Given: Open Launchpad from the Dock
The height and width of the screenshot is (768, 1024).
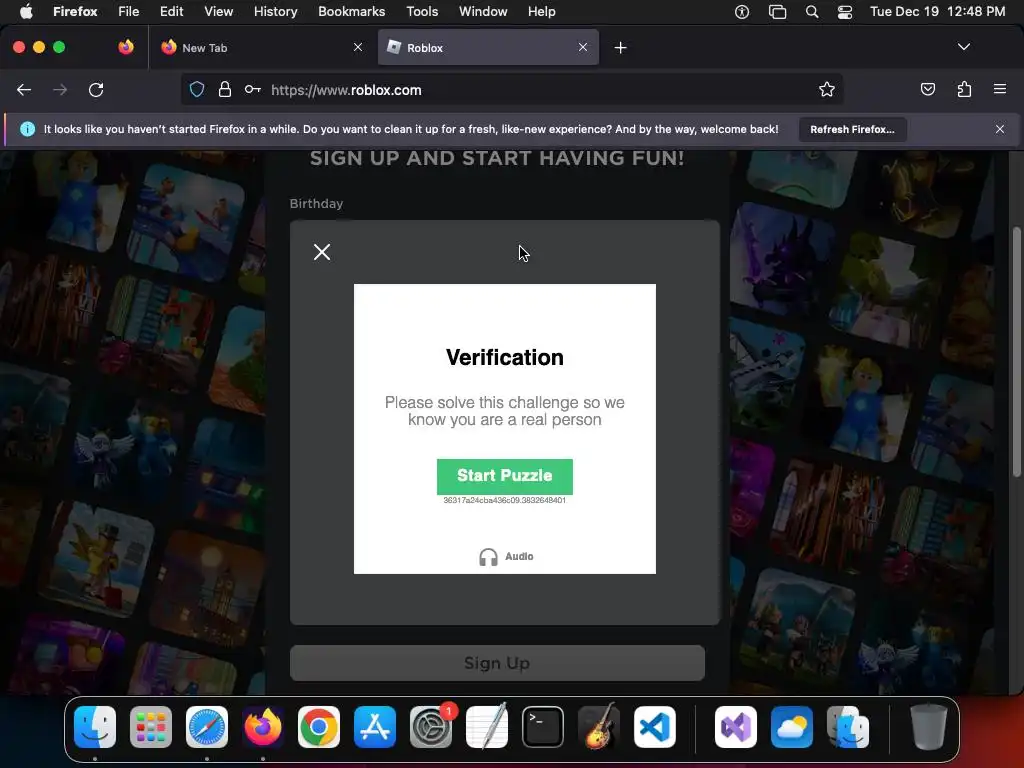Looking at the screenshot, I should coord(151,727).
